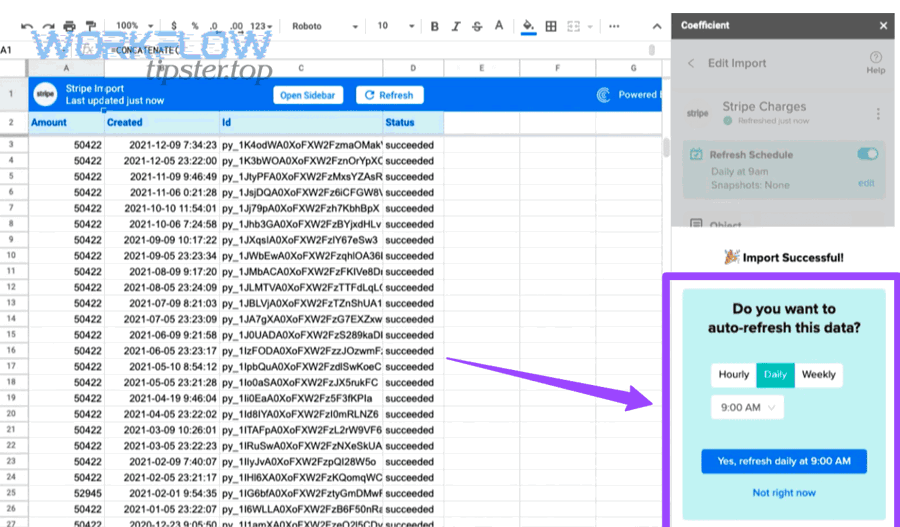Click the Stripe logo beside Stripe Charges
Screen dimensions: 900x527
[697, 113]
